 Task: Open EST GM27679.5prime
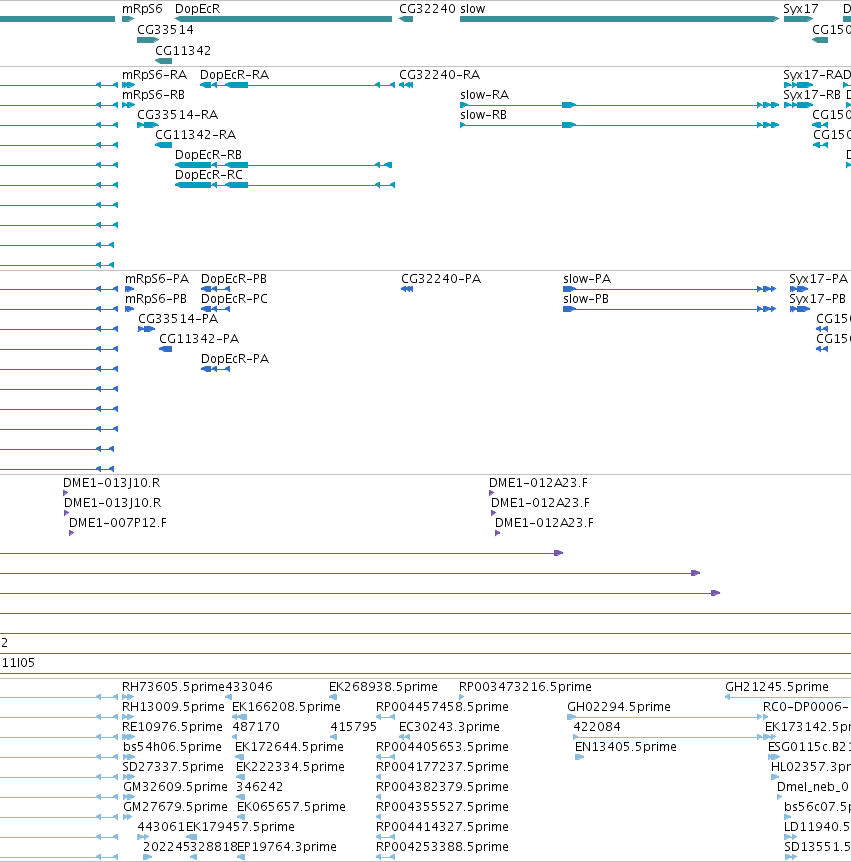tap(175, 806)
